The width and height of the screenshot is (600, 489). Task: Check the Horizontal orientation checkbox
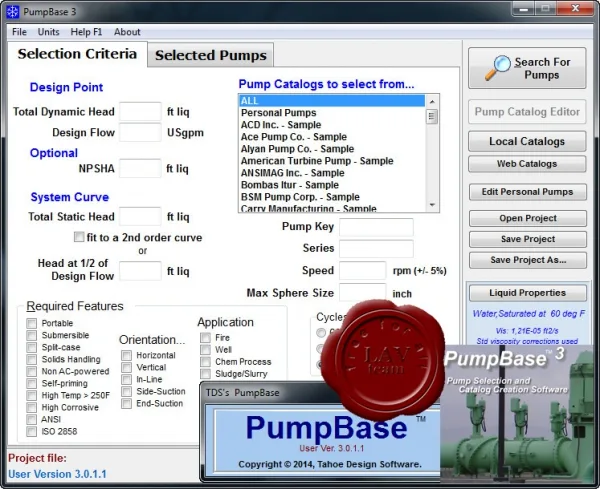click(x=126, y=355)
